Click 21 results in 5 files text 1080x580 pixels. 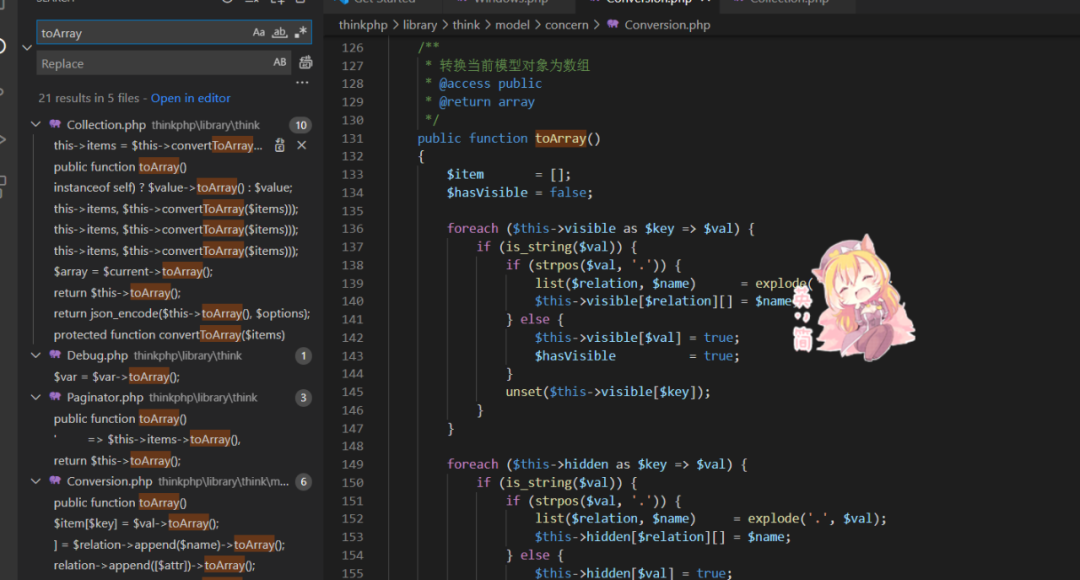(x=89, y=98)
